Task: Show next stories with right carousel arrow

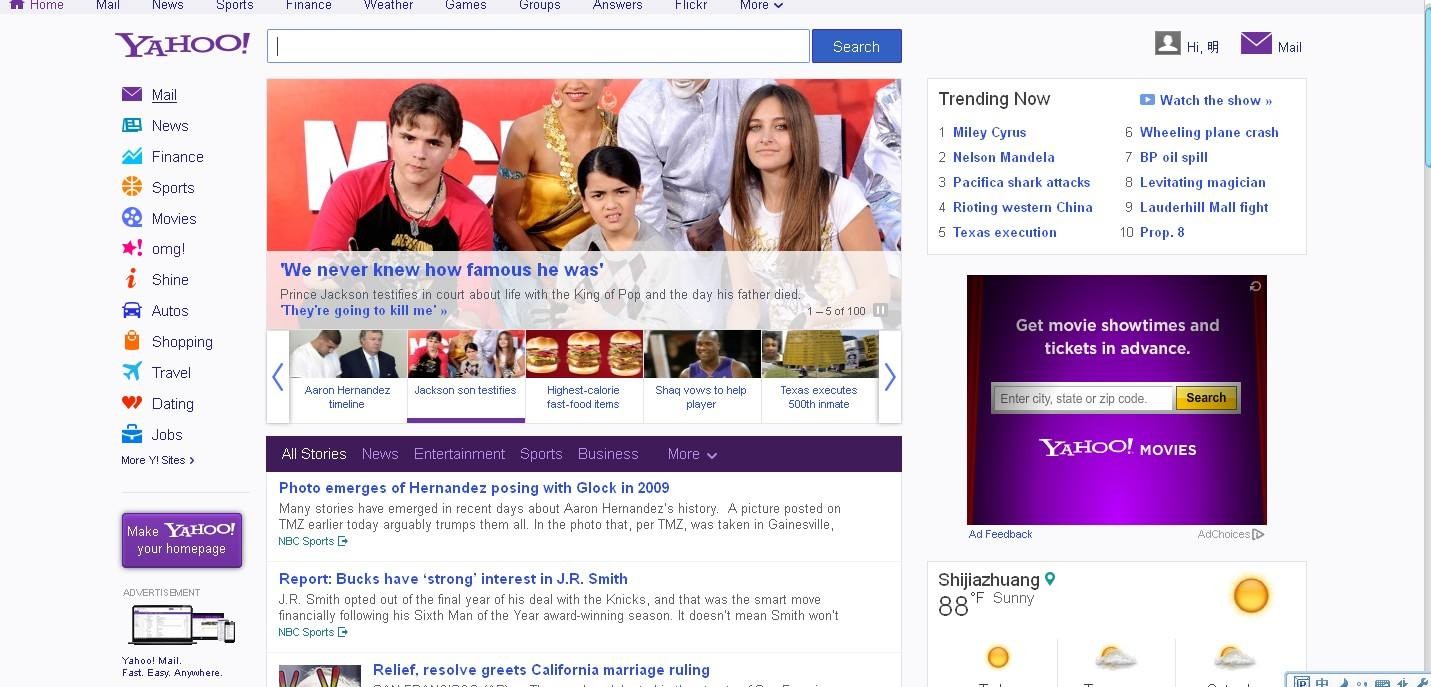Action: tap(889, 377)
